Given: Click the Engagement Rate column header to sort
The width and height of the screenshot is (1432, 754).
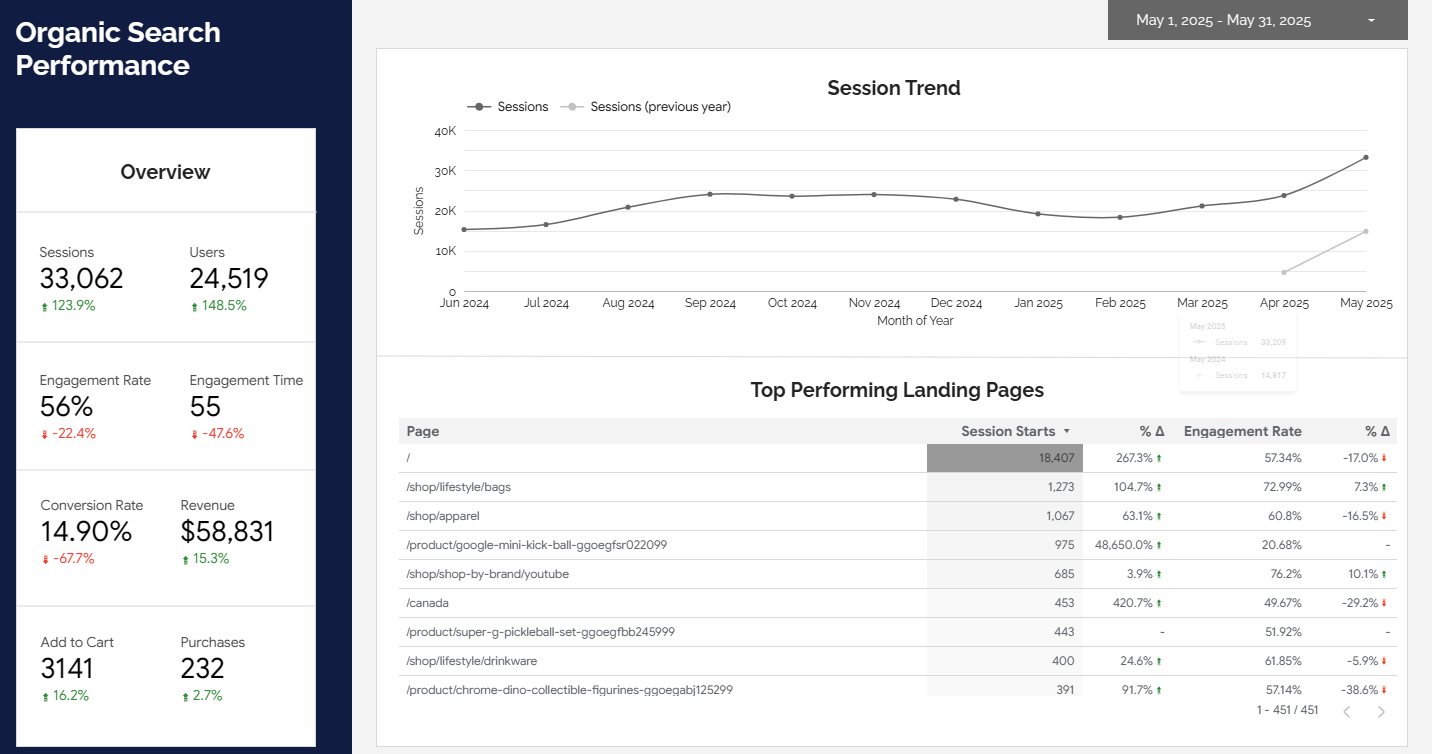Looking at the screenshot, I should (x=1242, y=431).
